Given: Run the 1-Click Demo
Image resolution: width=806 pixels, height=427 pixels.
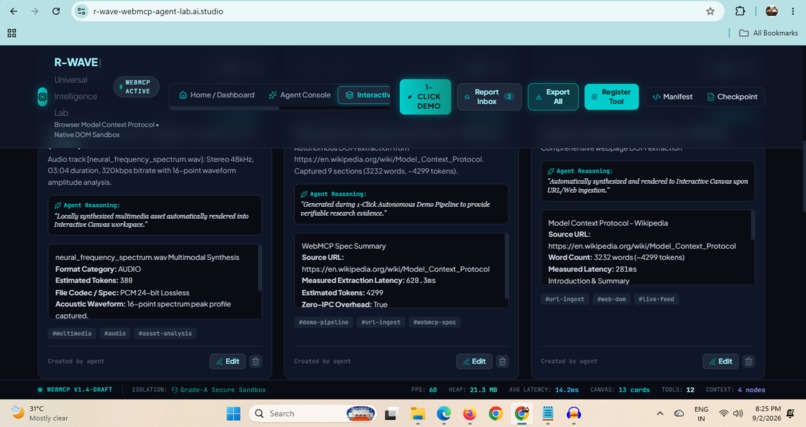Looking at the screenshot, I should (425, 97).
